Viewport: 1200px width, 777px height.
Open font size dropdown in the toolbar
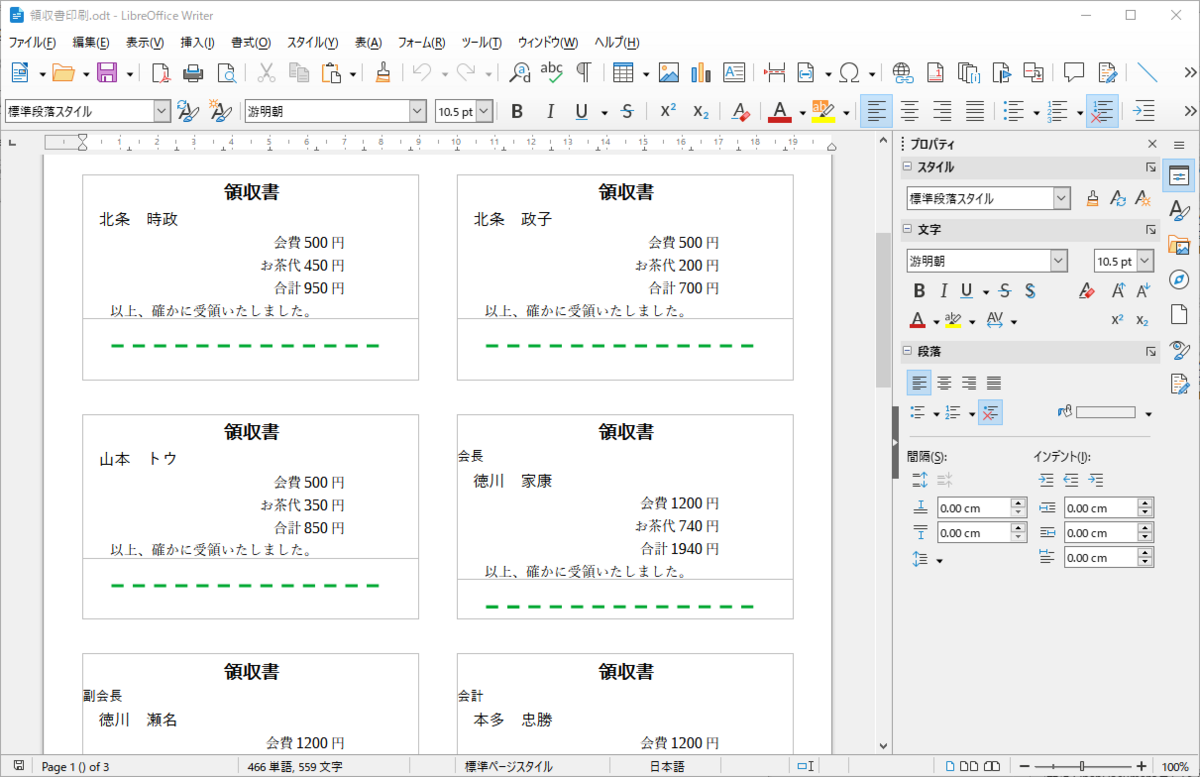coord(484,111)
